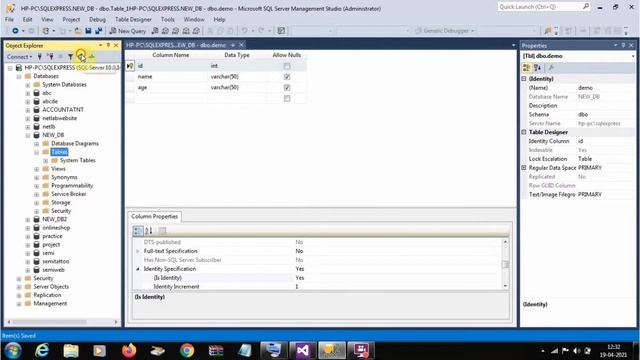Viewport: 640px width, 360px height.
Task: Click the Undo icon in the toolbar
Action: point(244,31)
